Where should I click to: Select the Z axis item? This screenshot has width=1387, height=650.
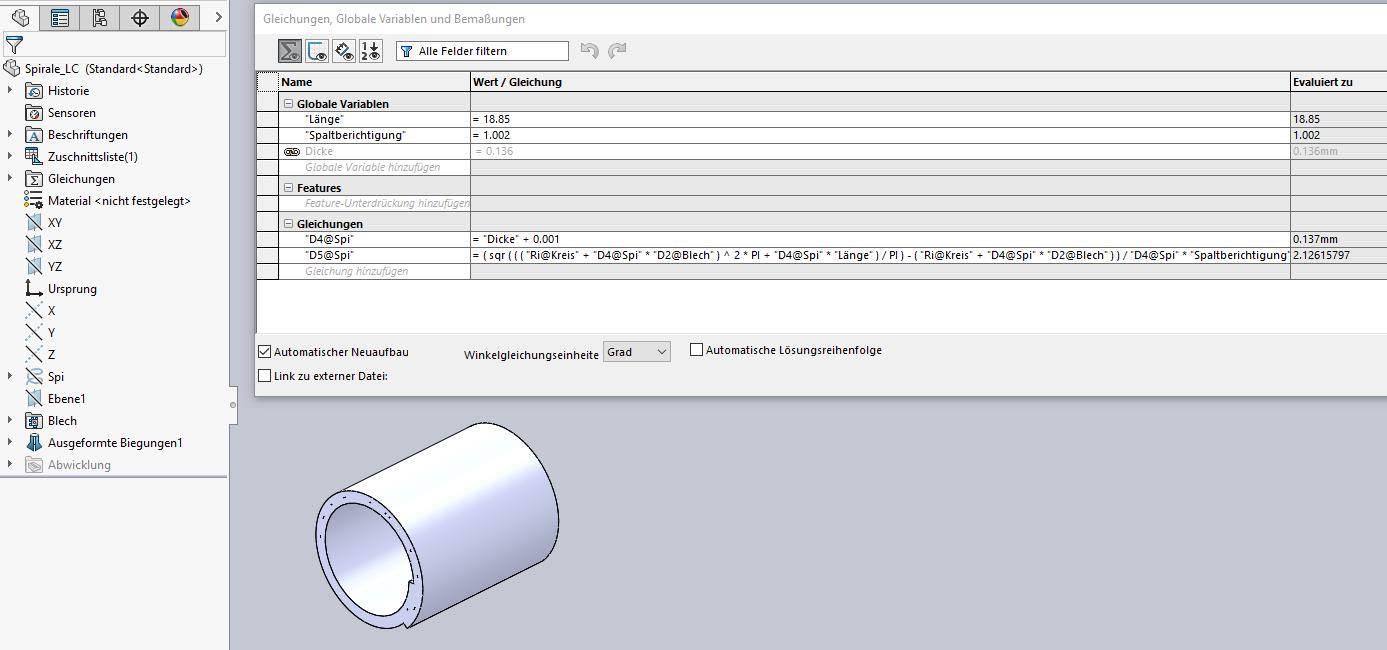coord(40,355)
